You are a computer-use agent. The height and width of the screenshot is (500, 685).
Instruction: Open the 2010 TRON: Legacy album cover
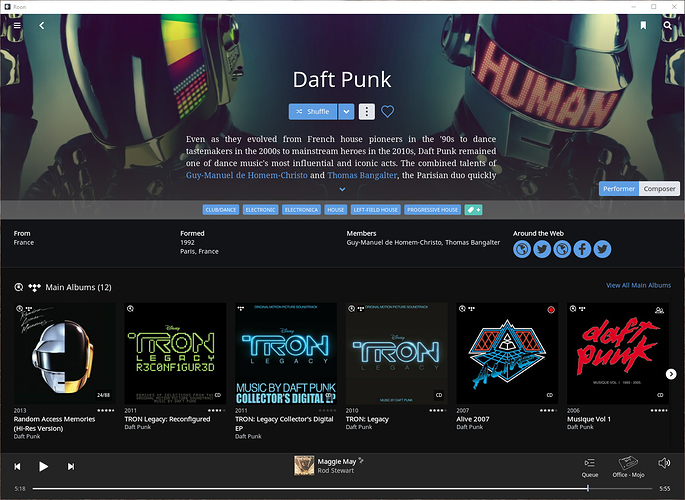(x=397, y=353)
